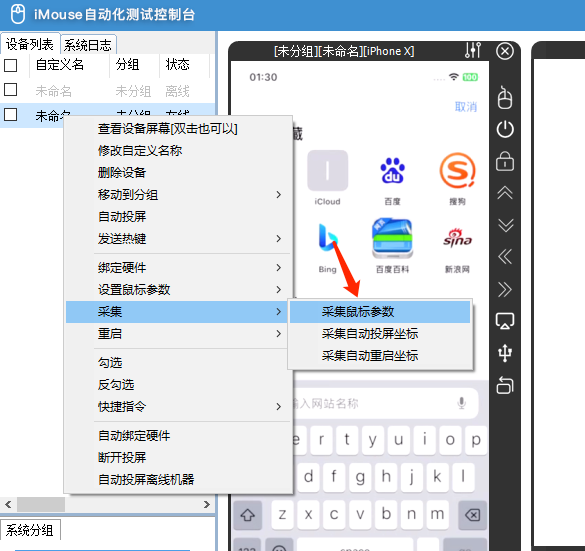Screen dimensions: 585x551
Task: Select 采集自动投屏坐标 in submenu
Action: (380, 334)
